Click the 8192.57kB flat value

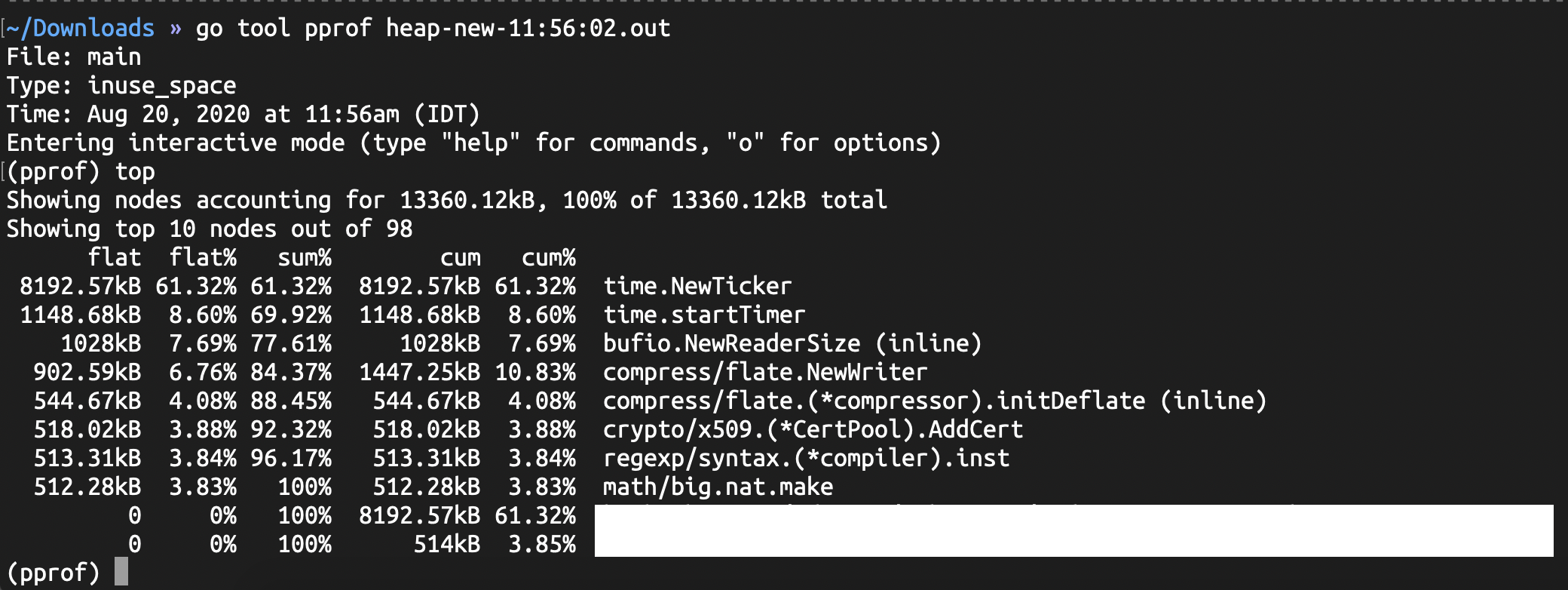[x=81, y=287]
